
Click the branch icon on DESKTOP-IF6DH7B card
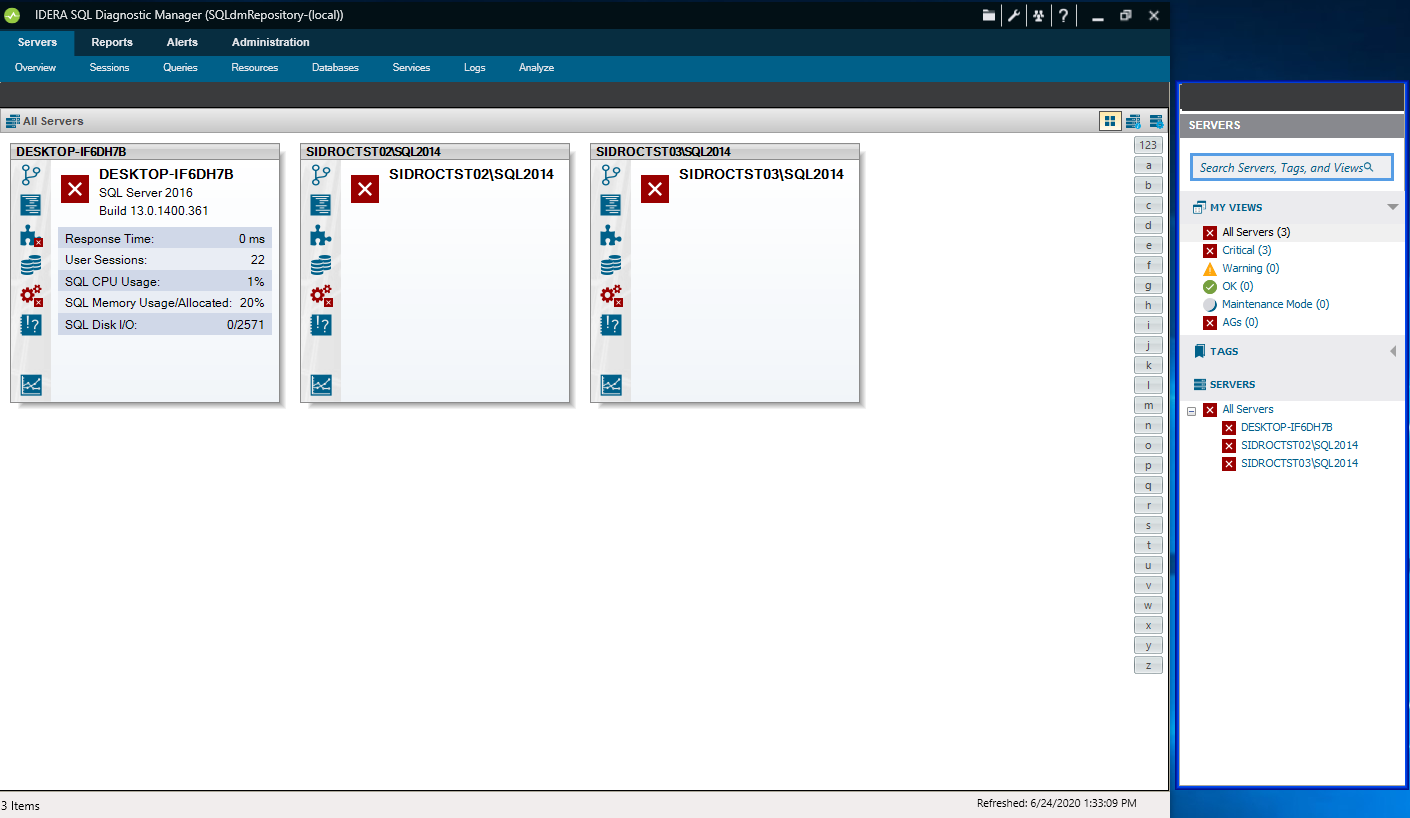tap(31, 175)
